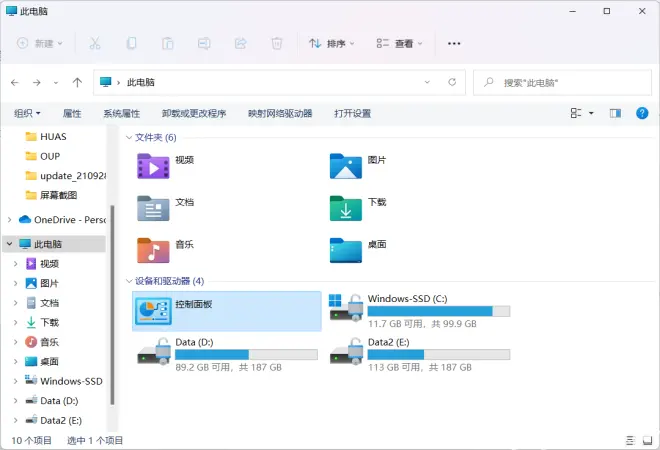
Task: Click 系统属性 in command bar
Action: (122, 113)
